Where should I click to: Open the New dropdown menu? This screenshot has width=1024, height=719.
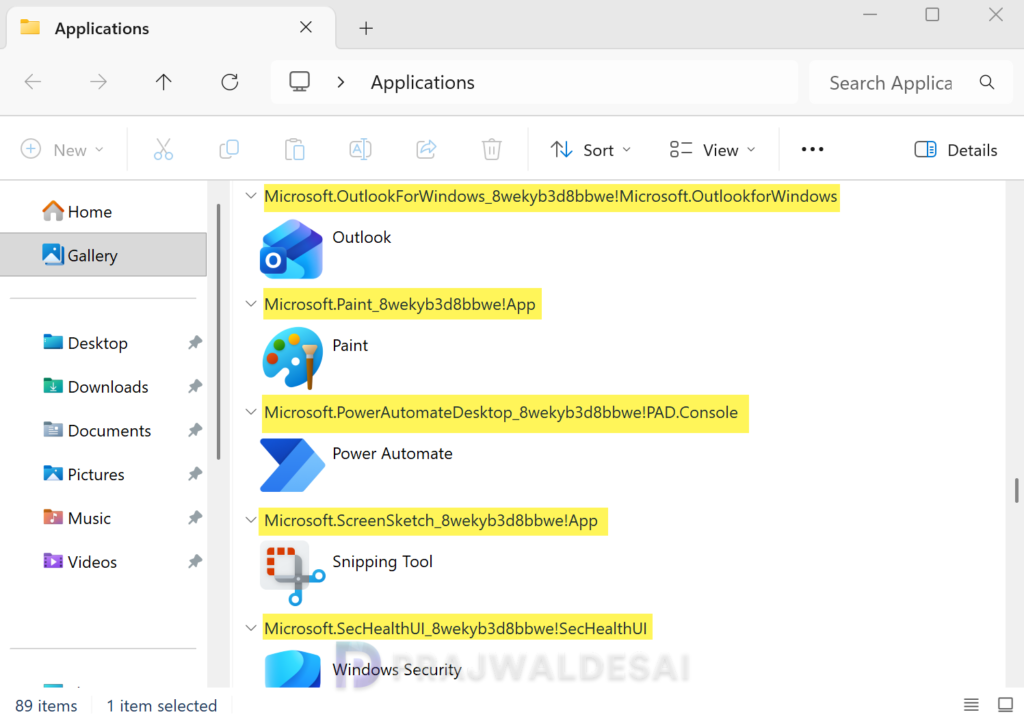tap(63, 150)
